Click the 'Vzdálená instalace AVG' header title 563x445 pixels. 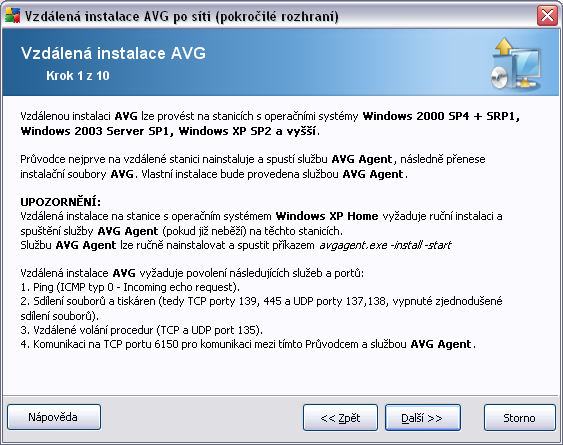113,53
